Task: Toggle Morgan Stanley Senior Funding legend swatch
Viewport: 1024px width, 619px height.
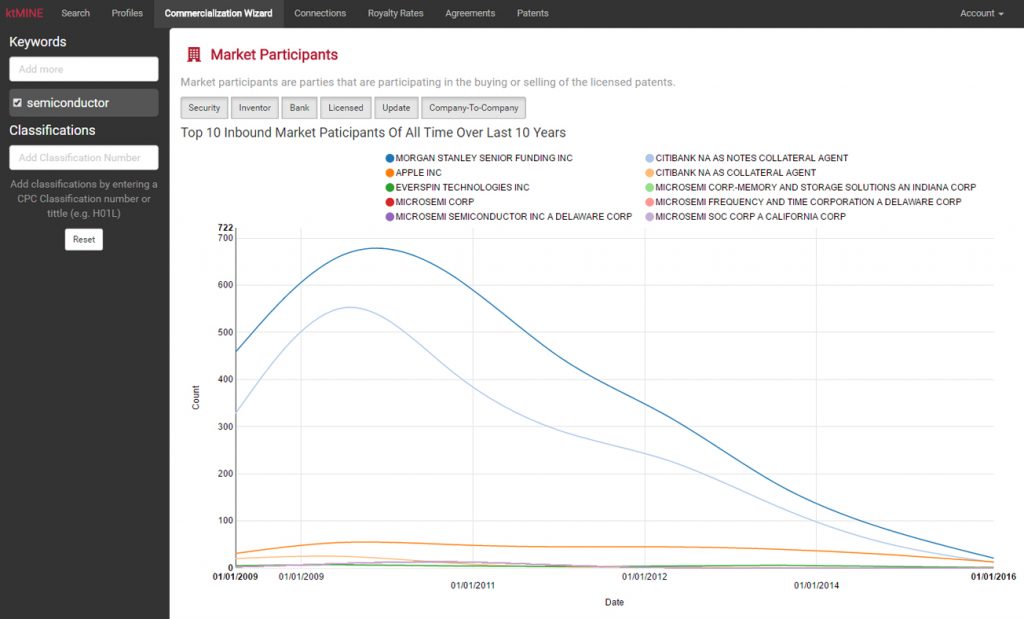Action: (389, 158)
